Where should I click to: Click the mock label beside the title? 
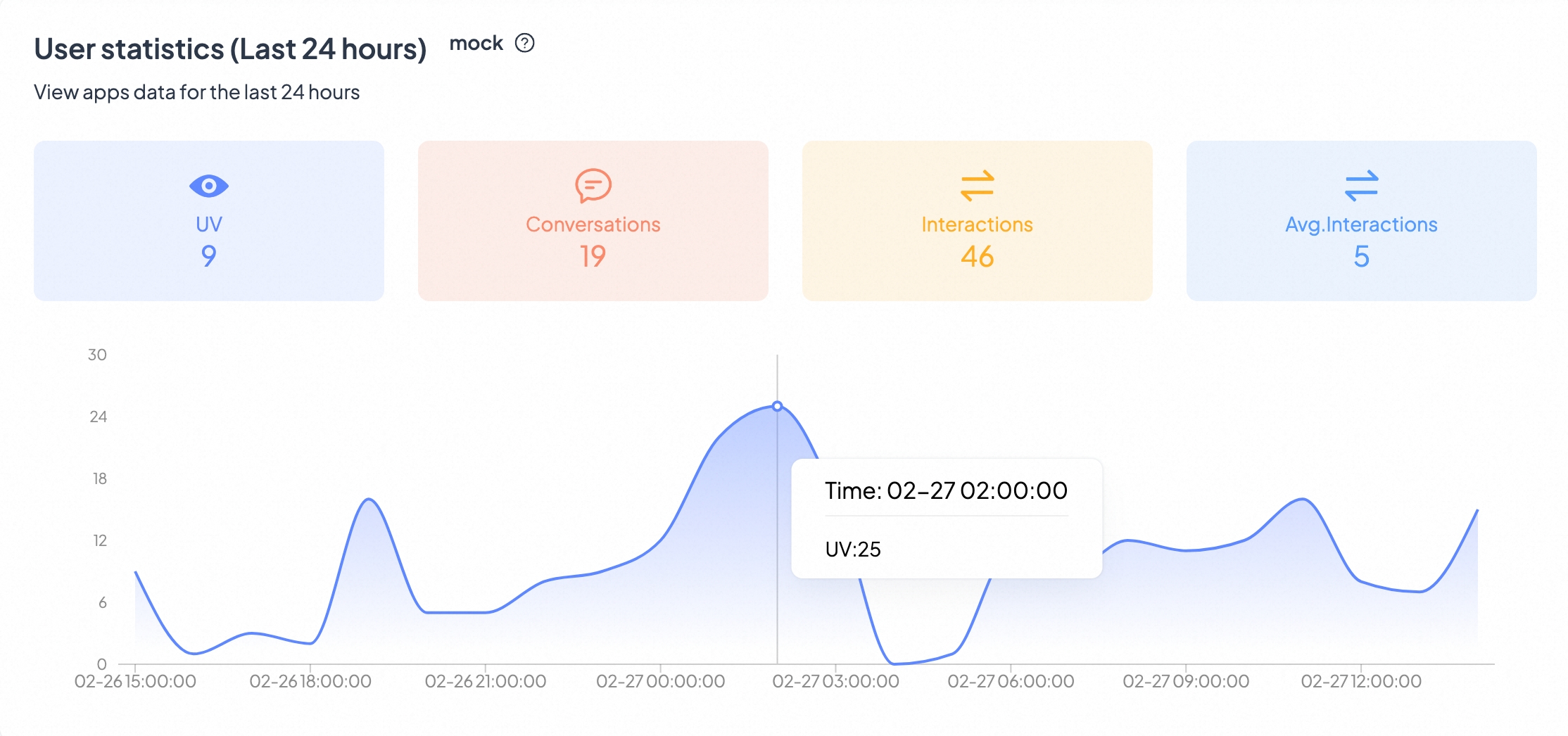pyautogui.click(x=476, y=44)
